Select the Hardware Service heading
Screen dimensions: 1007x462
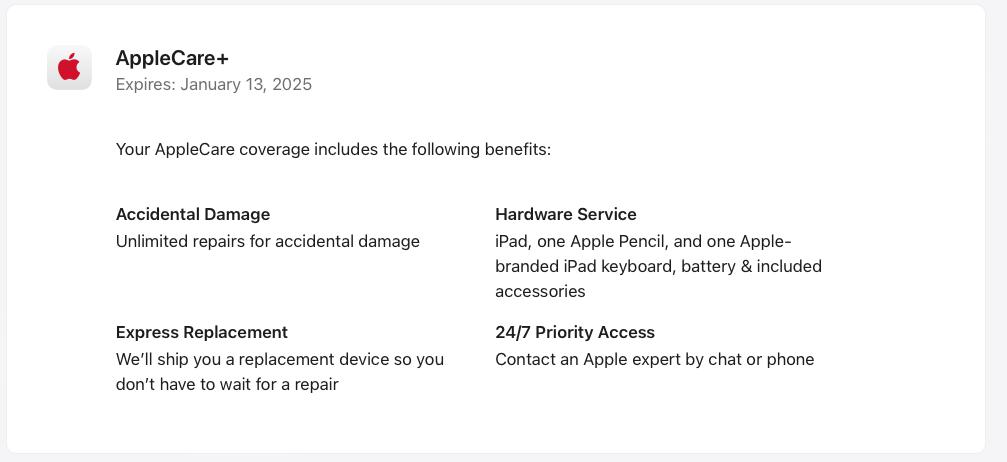pyautogui.click(x=566, y=214)
